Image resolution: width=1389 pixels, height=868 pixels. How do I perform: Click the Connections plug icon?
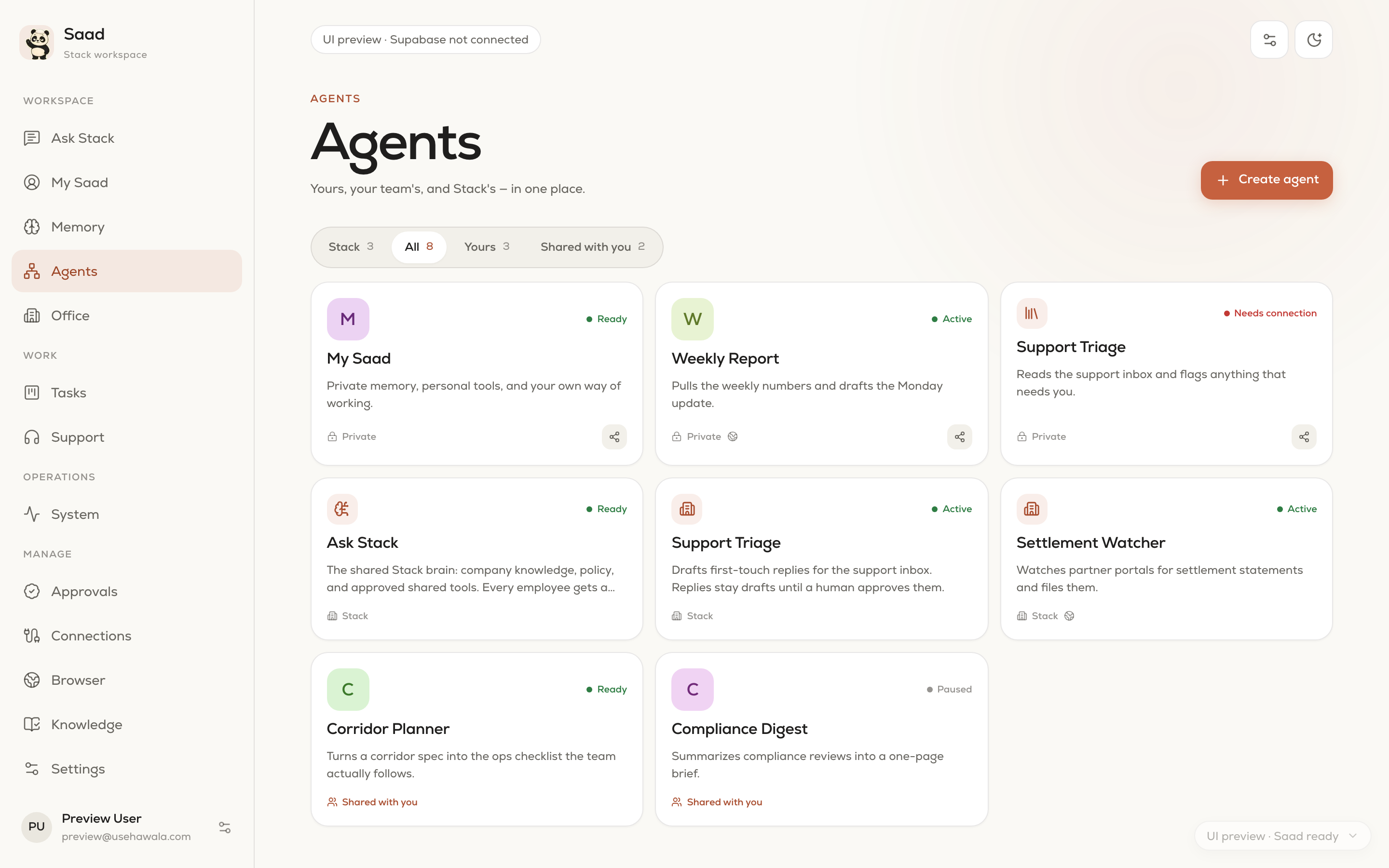point(31,636)
